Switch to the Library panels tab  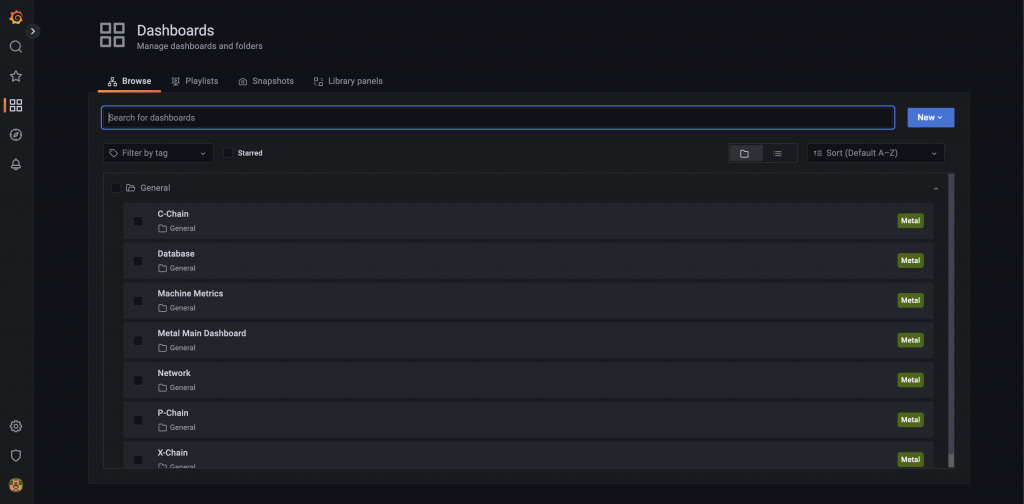point(348,81)
